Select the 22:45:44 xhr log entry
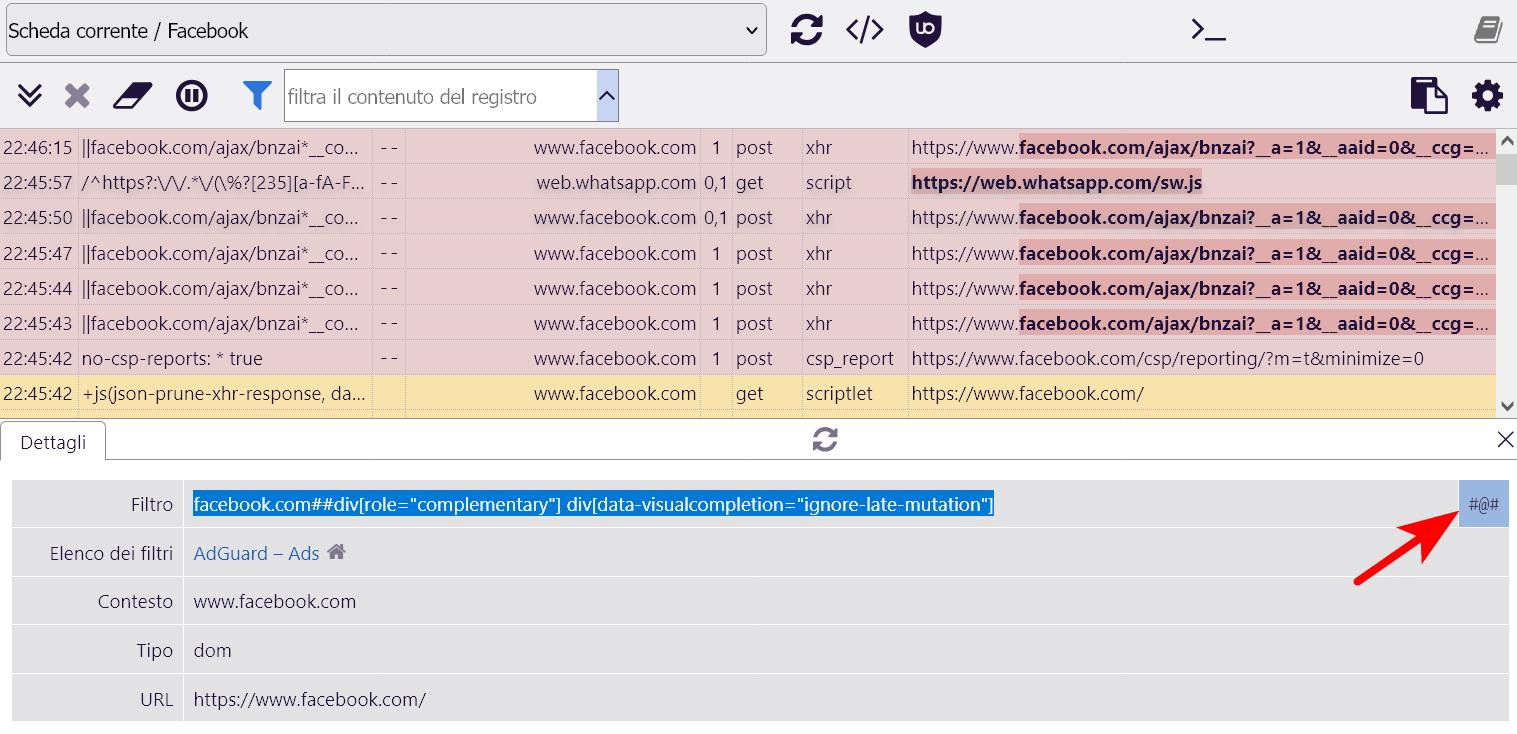The image size is (1517, 734). pyautogui.click(x=748, y=288)
